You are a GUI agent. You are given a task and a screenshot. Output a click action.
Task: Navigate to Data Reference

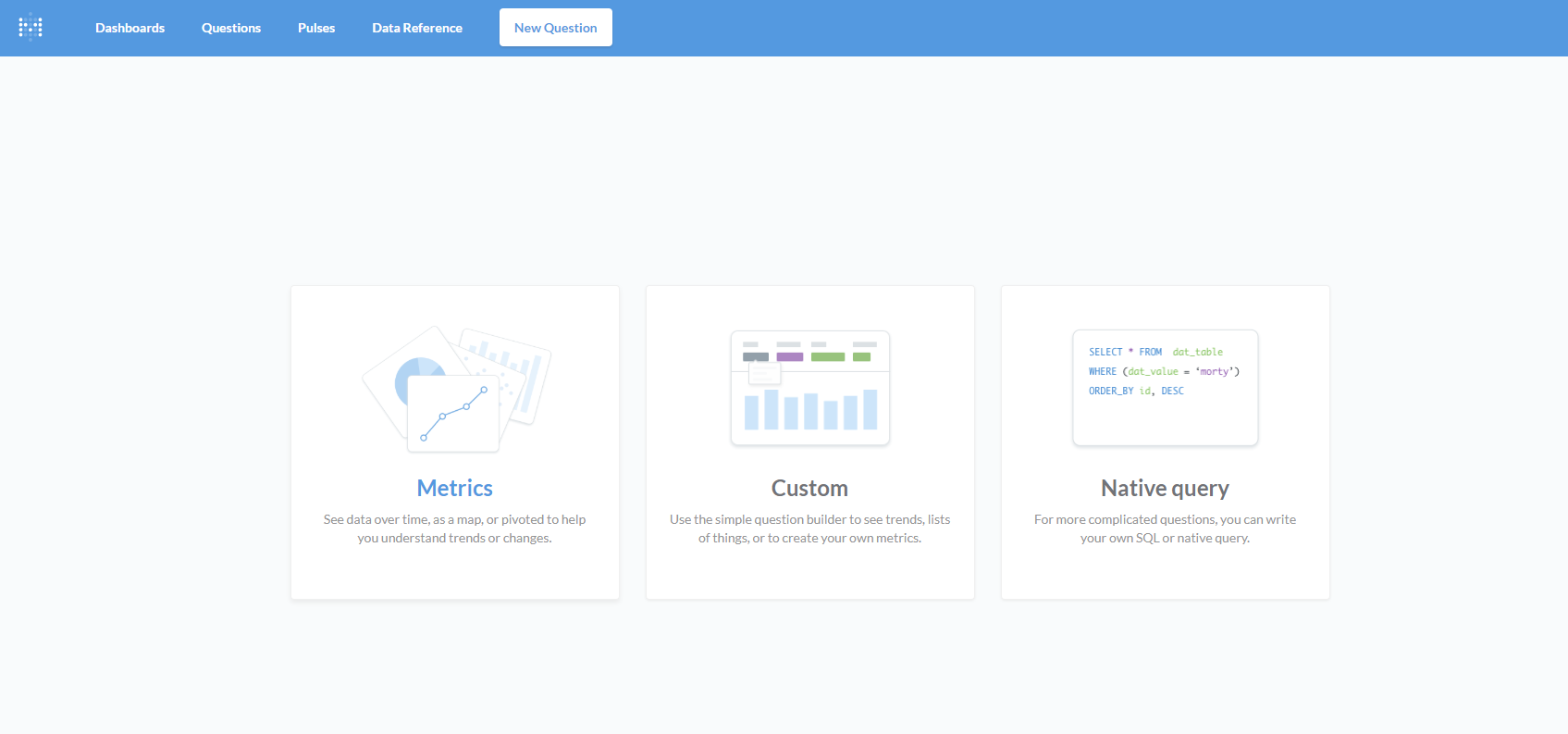(417, 28)
